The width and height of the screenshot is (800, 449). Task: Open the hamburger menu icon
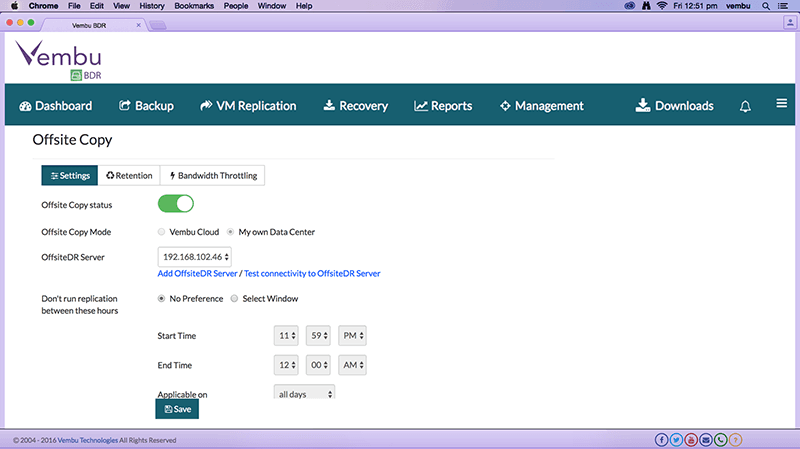pos(781,104)
